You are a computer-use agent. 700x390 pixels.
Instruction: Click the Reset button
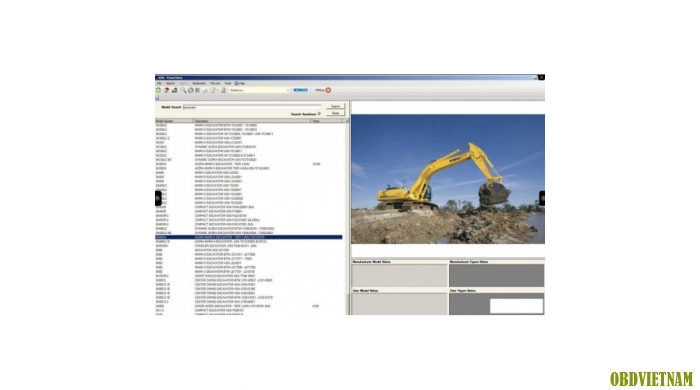click(335, 113)
